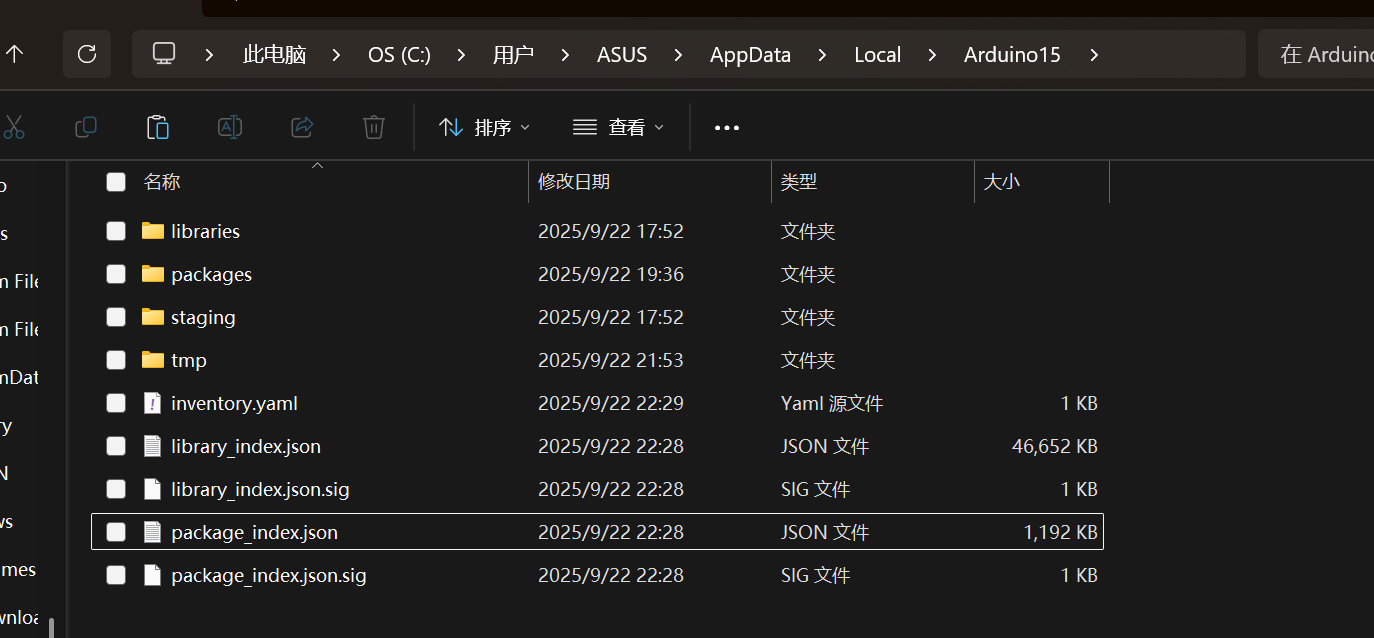Check the box next to the libraries folder
Viewport: 1374px width, 638px height.
pyautogui.click(x=116, y=231)
